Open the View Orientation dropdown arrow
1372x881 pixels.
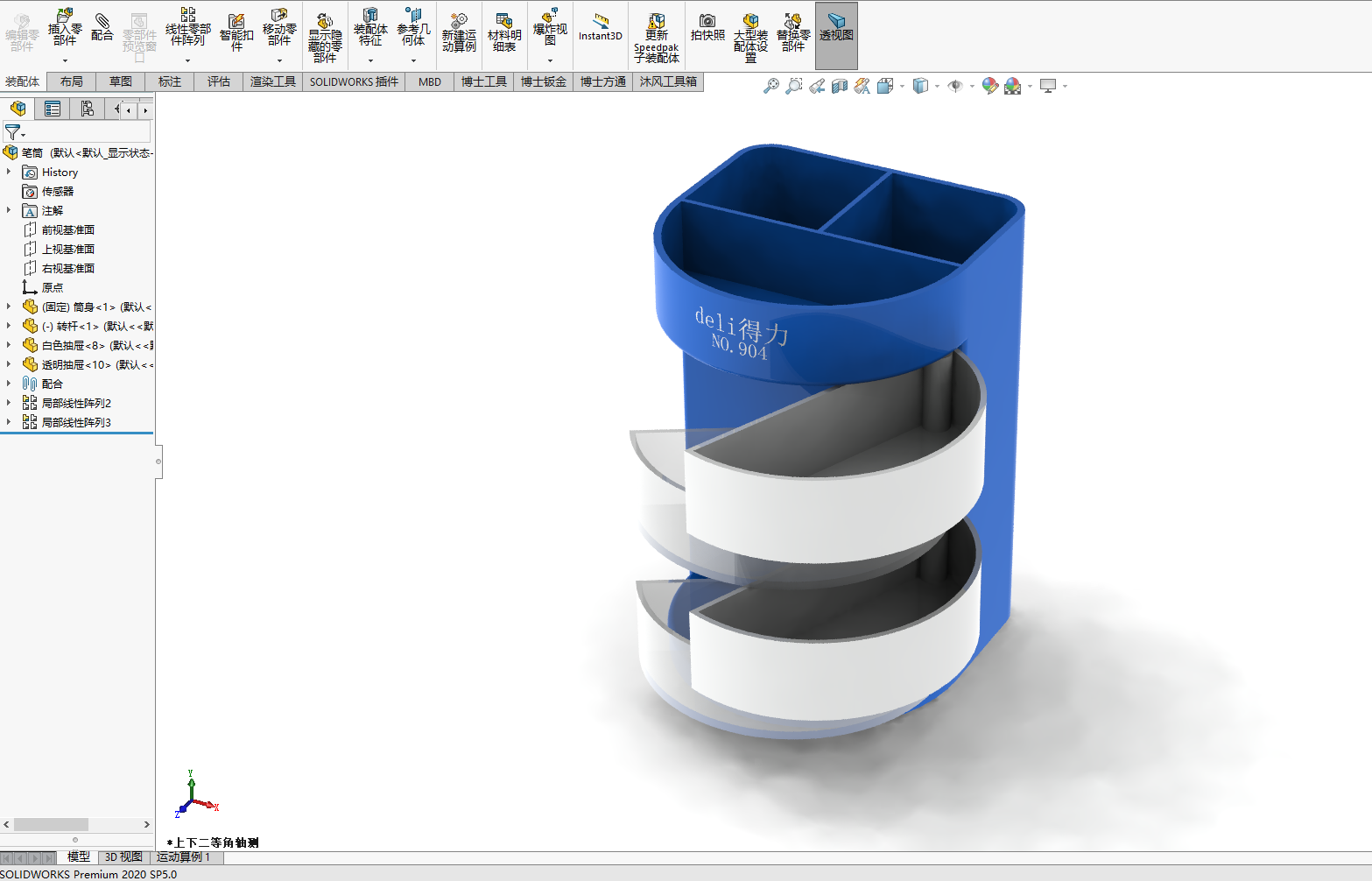click(902, 87)
